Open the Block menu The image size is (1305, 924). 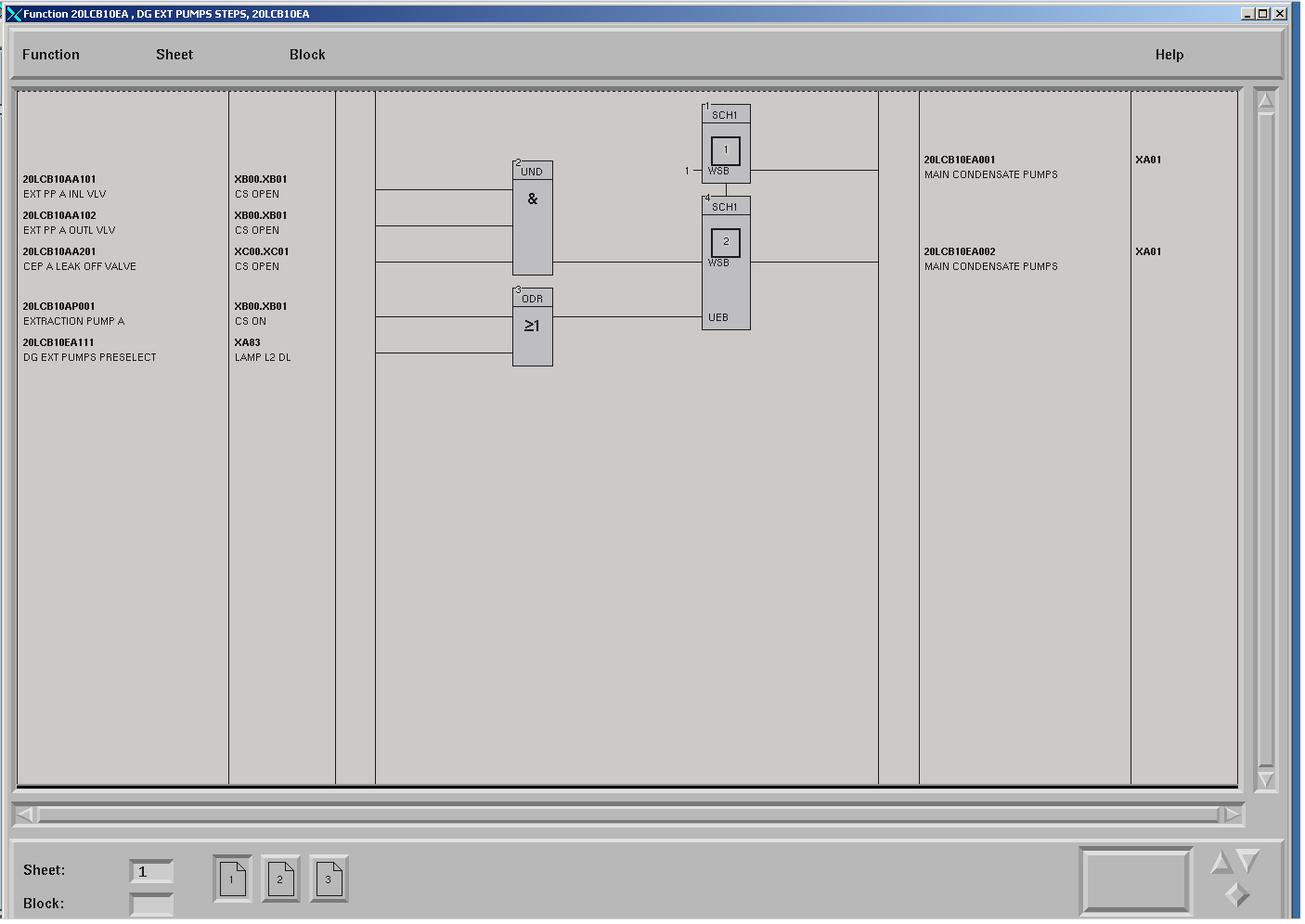307,55
